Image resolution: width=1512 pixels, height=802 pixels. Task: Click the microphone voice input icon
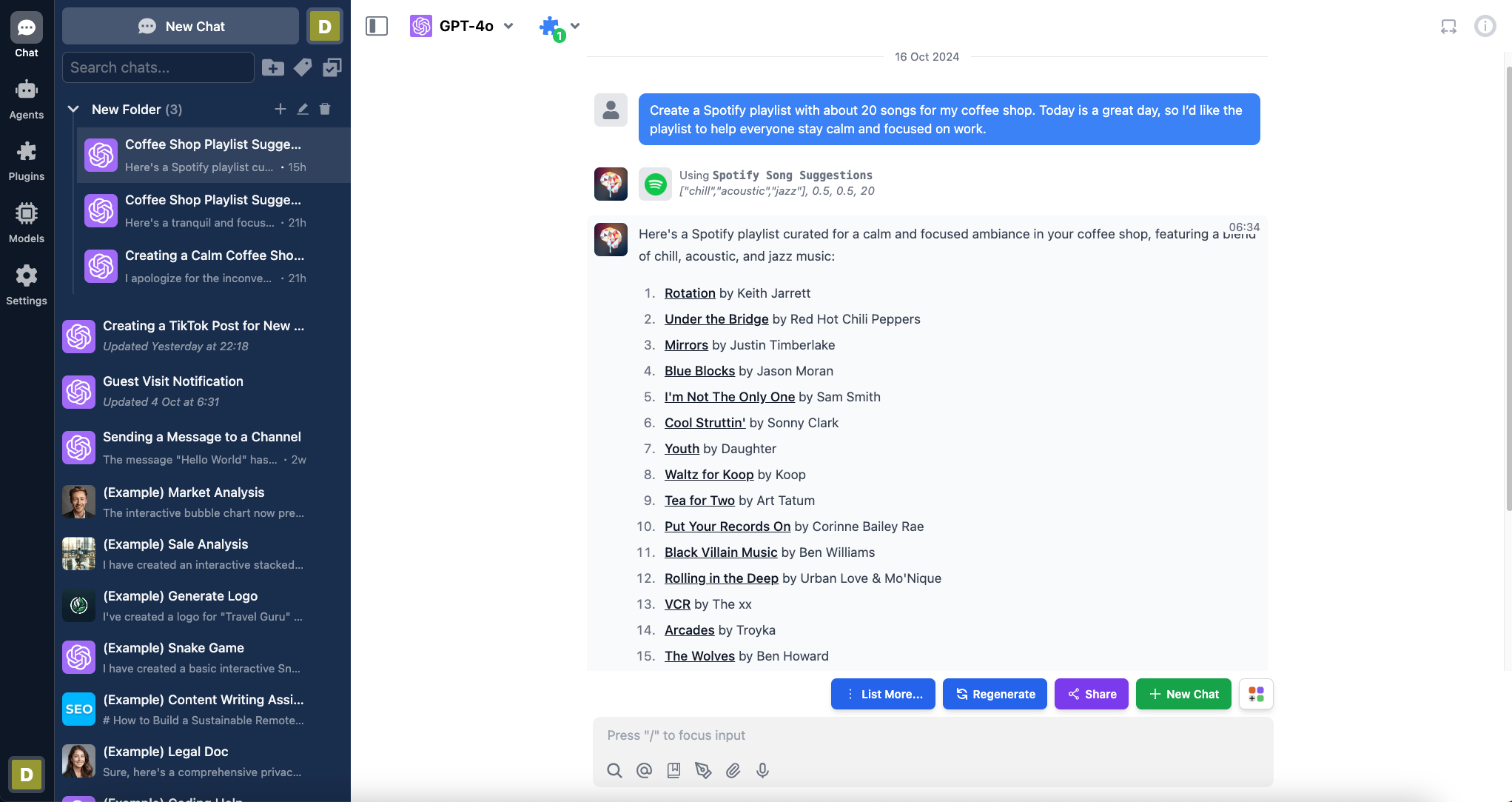tap(762, 771)
